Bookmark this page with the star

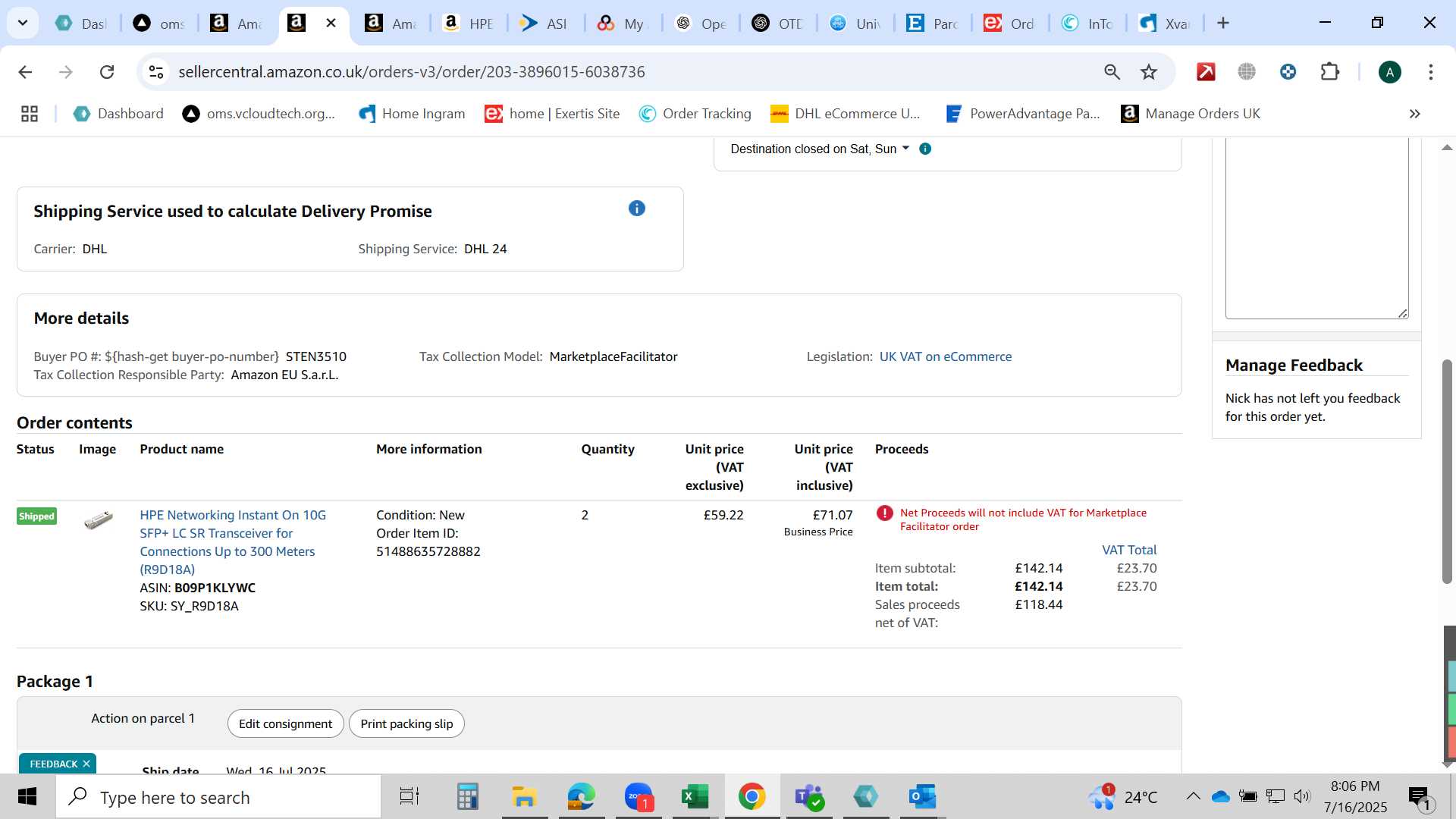coord(1149,72)
